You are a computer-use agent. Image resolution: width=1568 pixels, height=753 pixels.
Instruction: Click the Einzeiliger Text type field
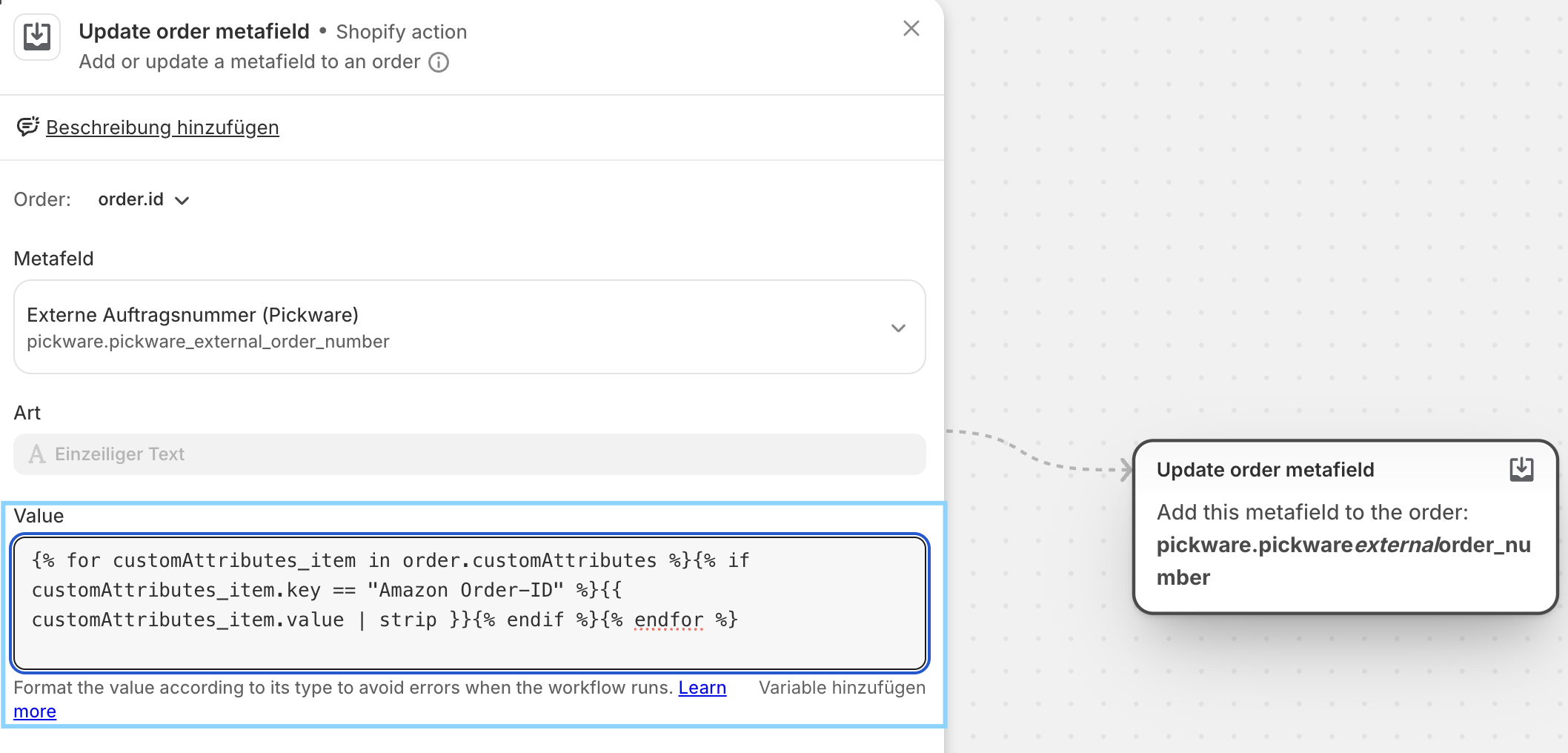(468, 454)
